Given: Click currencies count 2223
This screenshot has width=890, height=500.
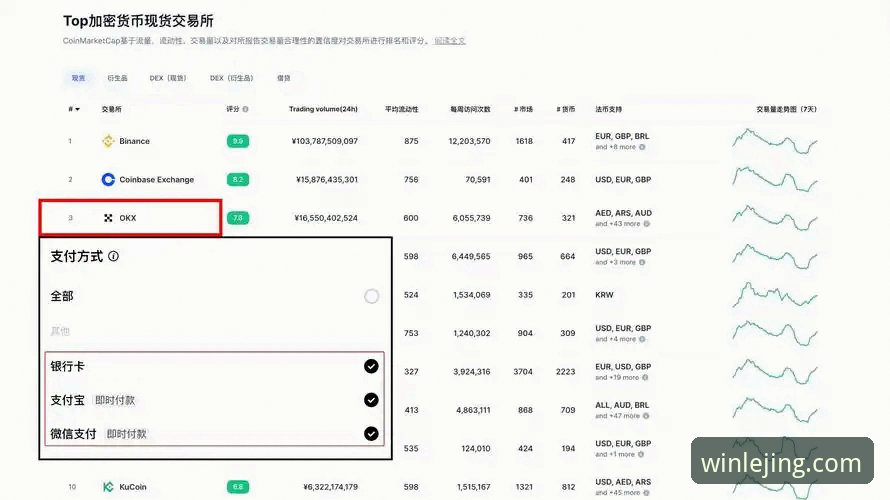Looking at the screenshot, I should pyautogui.click(x=565, y=372).
